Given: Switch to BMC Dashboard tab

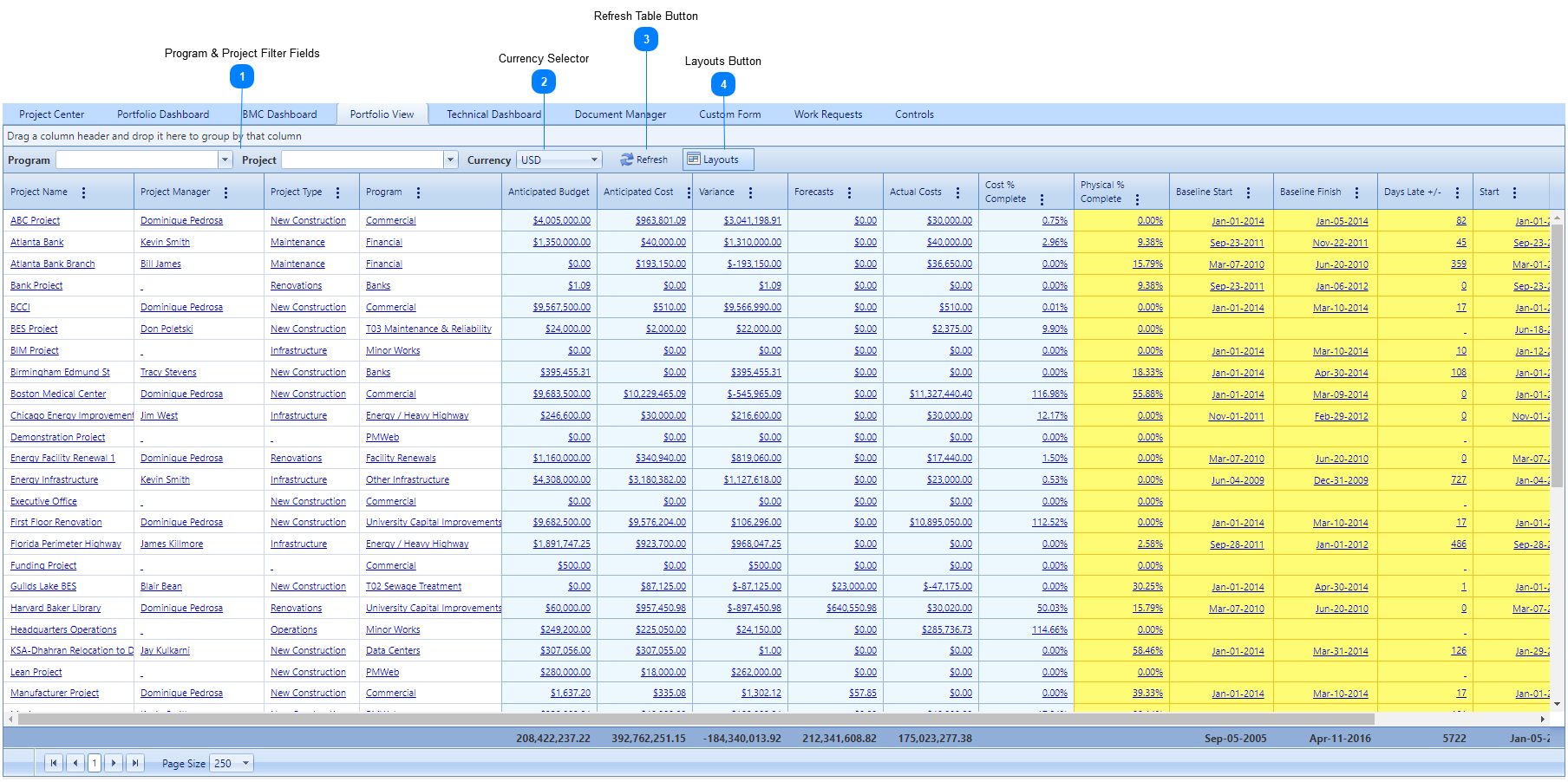Looking at the screenshot, I should (x=280, y=114).
